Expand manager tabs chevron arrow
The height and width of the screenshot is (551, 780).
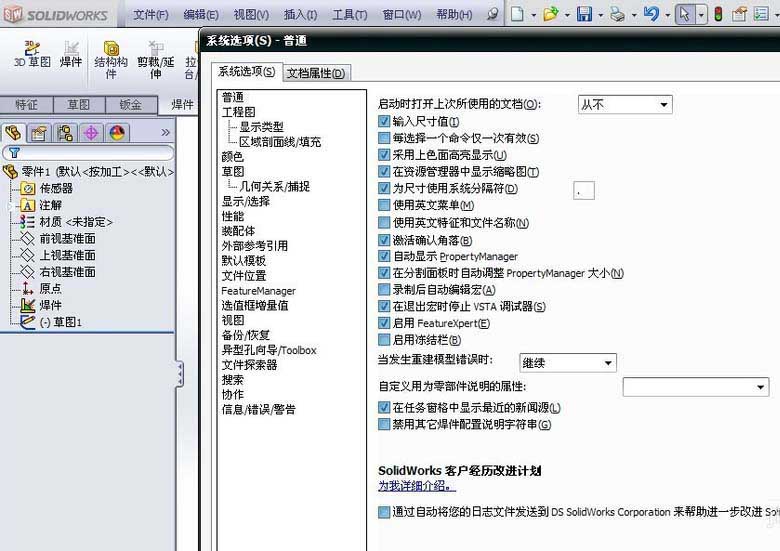pos(166,132)
